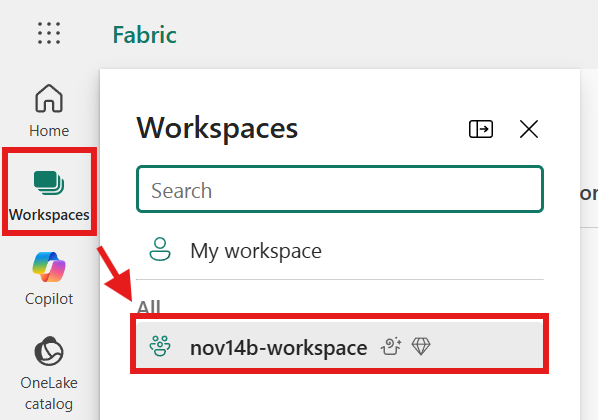Screen dimensions: 598x420
Task: Click the diamond capacity icon on nov14b-workspace
Action: point(421,346)
